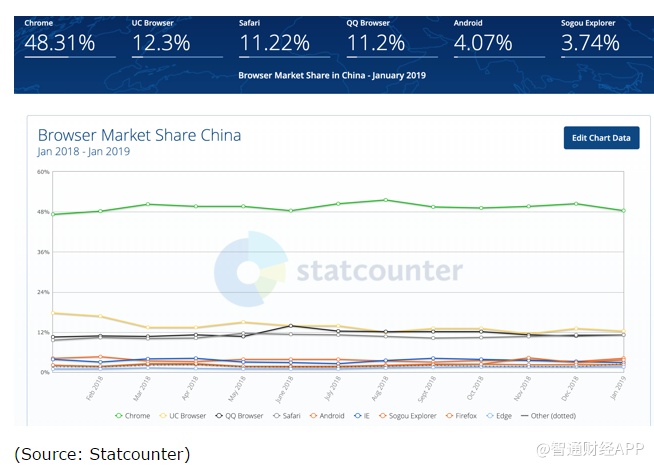654x468 pixels.
Task: Click the statcounter logo watermark
Action: click(x=340, y=270)
